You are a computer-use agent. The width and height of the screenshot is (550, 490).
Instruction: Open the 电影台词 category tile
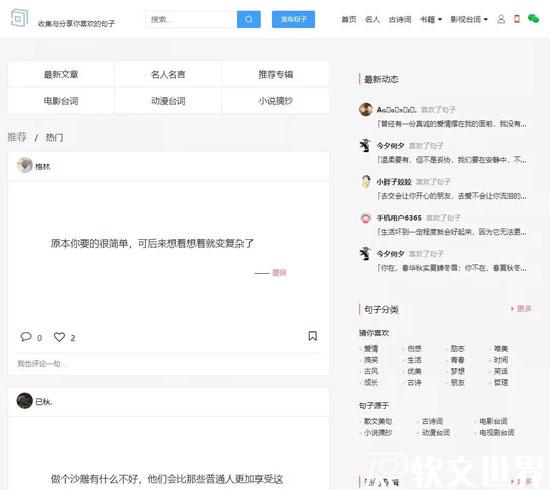click(61, 101)
